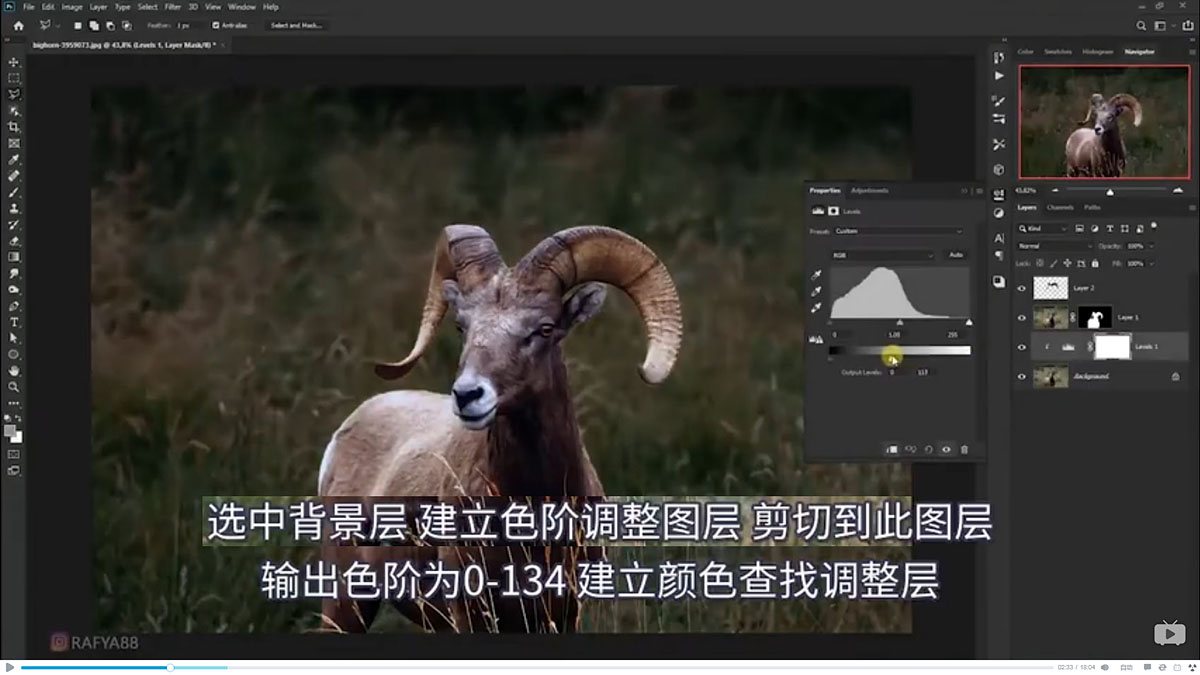
Task: Select the Move tool in the toolbar
Action: pyautogui.click(x=13, y=60)
